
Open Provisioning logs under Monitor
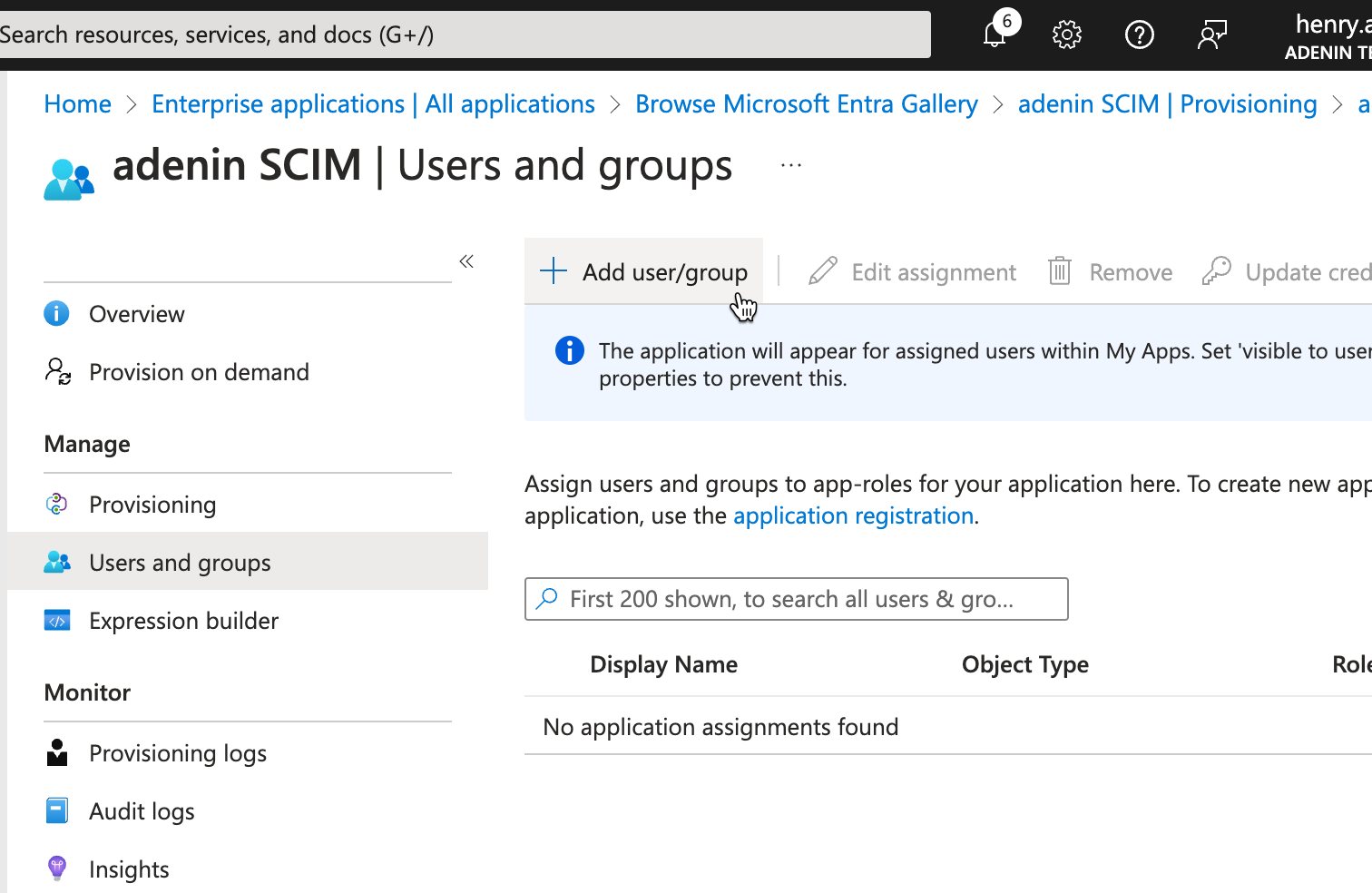click(x=177, y=753)
